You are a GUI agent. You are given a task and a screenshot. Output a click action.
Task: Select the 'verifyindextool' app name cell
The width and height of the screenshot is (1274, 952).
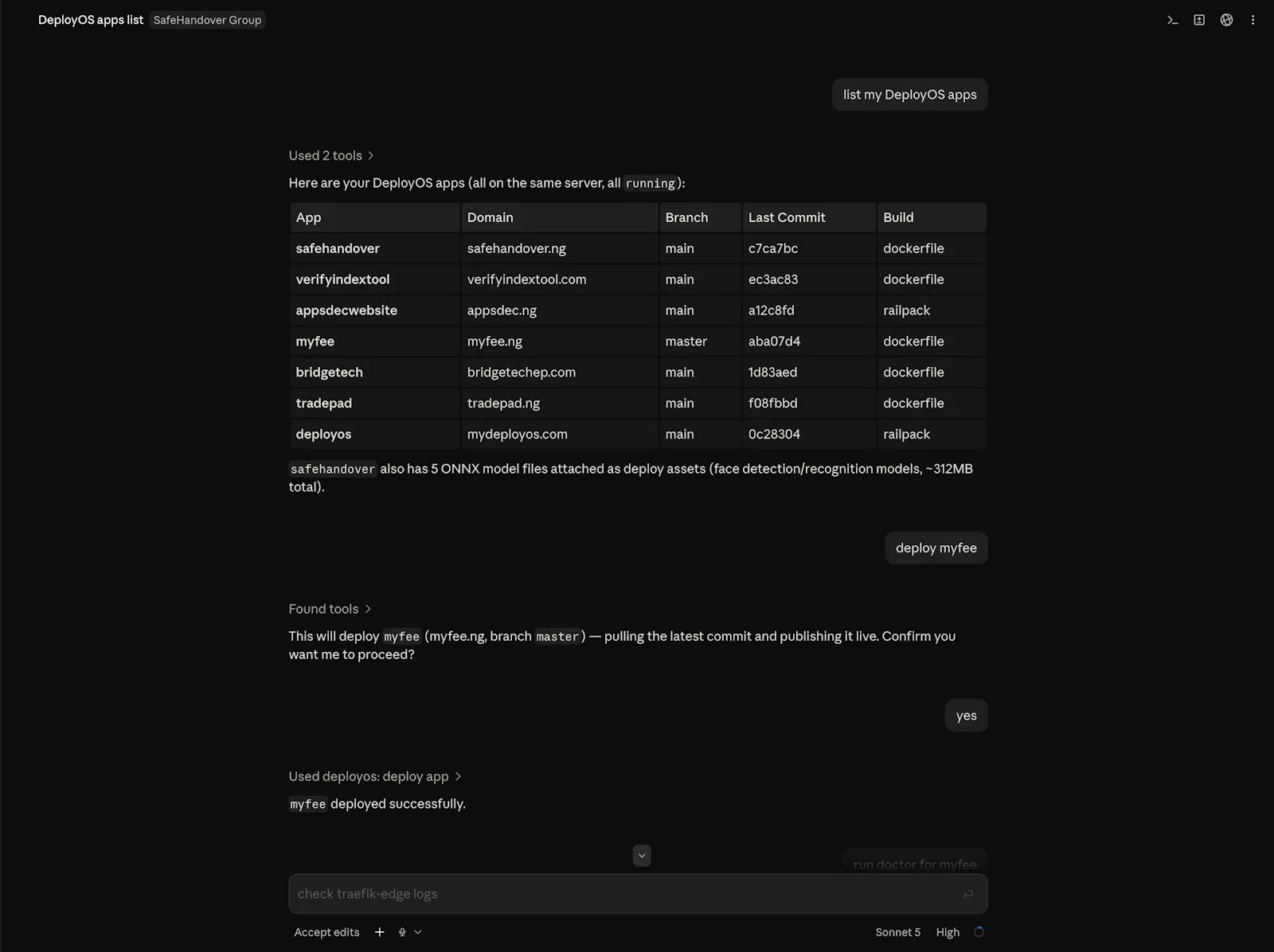click(x=375, y=279)
